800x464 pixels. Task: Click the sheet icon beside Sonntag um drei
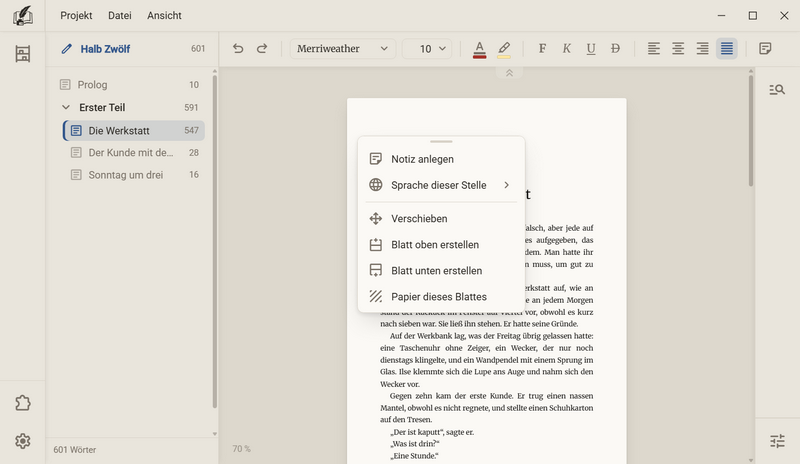pos(76,175)
